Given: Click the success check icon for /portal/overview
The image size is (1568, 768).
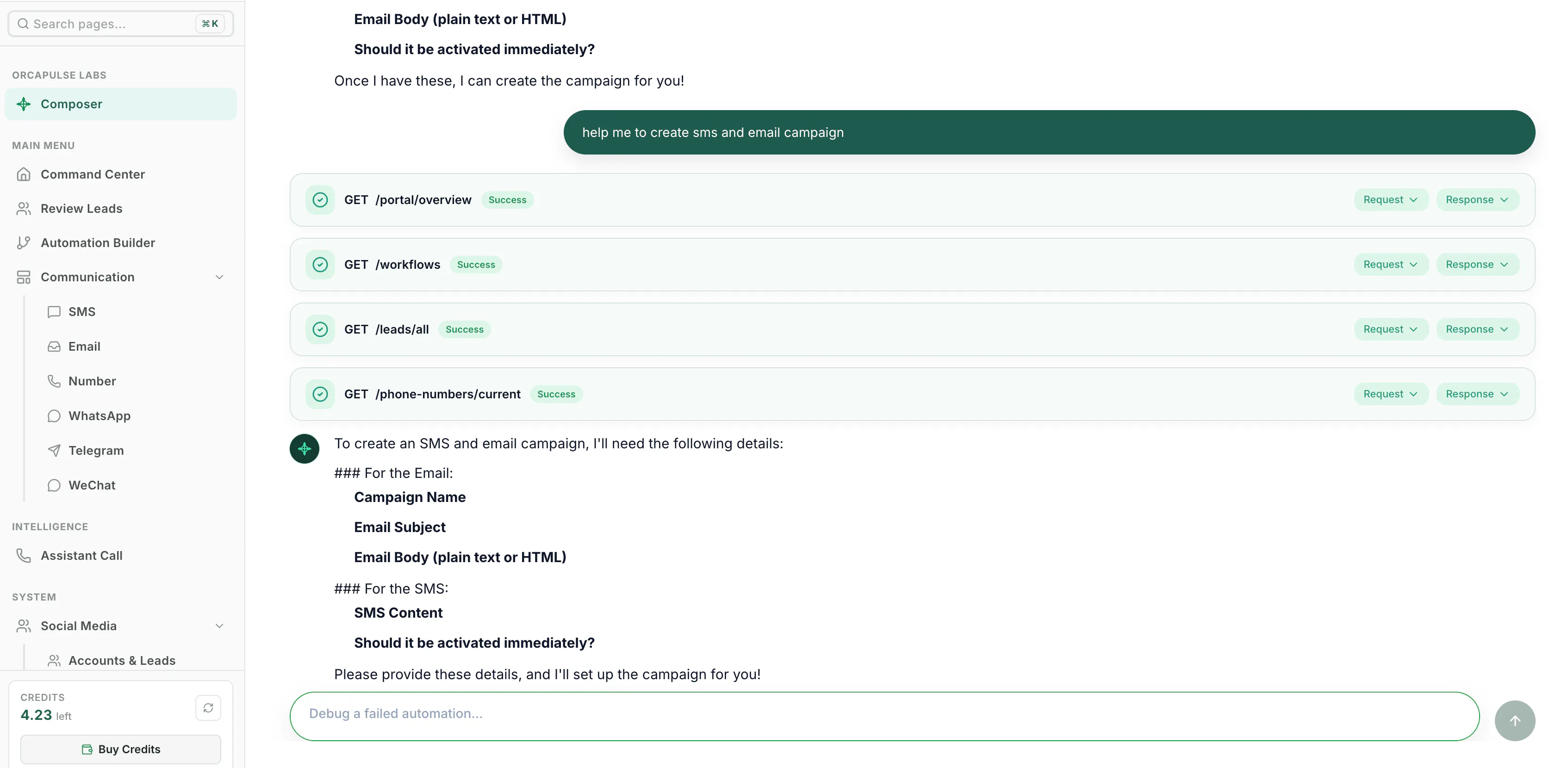Looking at the screenshot, I should [x=320, y=199].
